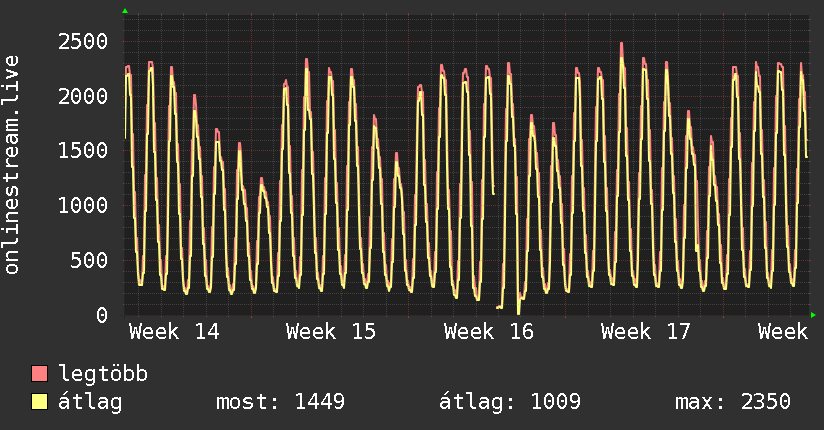This screenshot has width=824, height=430.
Task: Click the yellow átlag legend color swatch
Action: tap(39, 402)
